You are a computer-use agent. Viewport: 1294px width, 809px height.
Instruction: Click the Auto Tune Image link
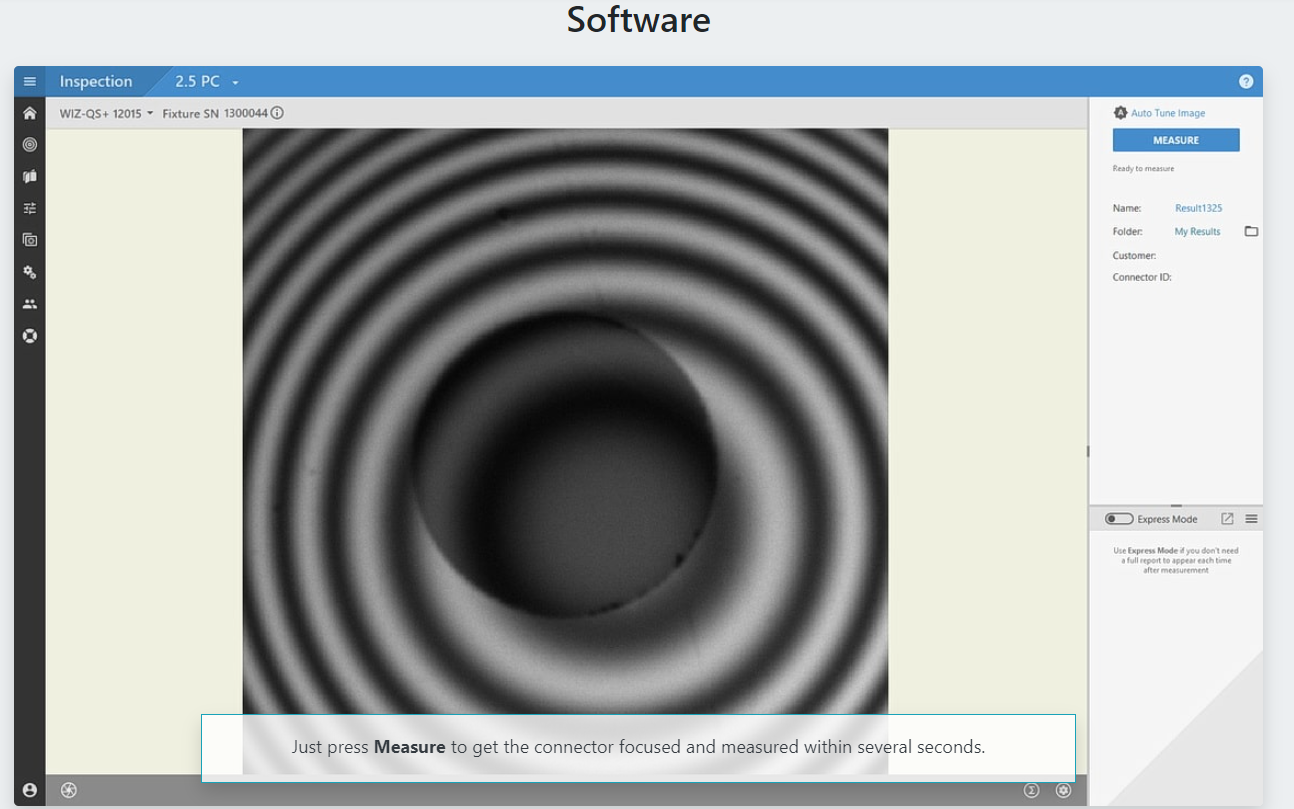[x=1168, y=113]
